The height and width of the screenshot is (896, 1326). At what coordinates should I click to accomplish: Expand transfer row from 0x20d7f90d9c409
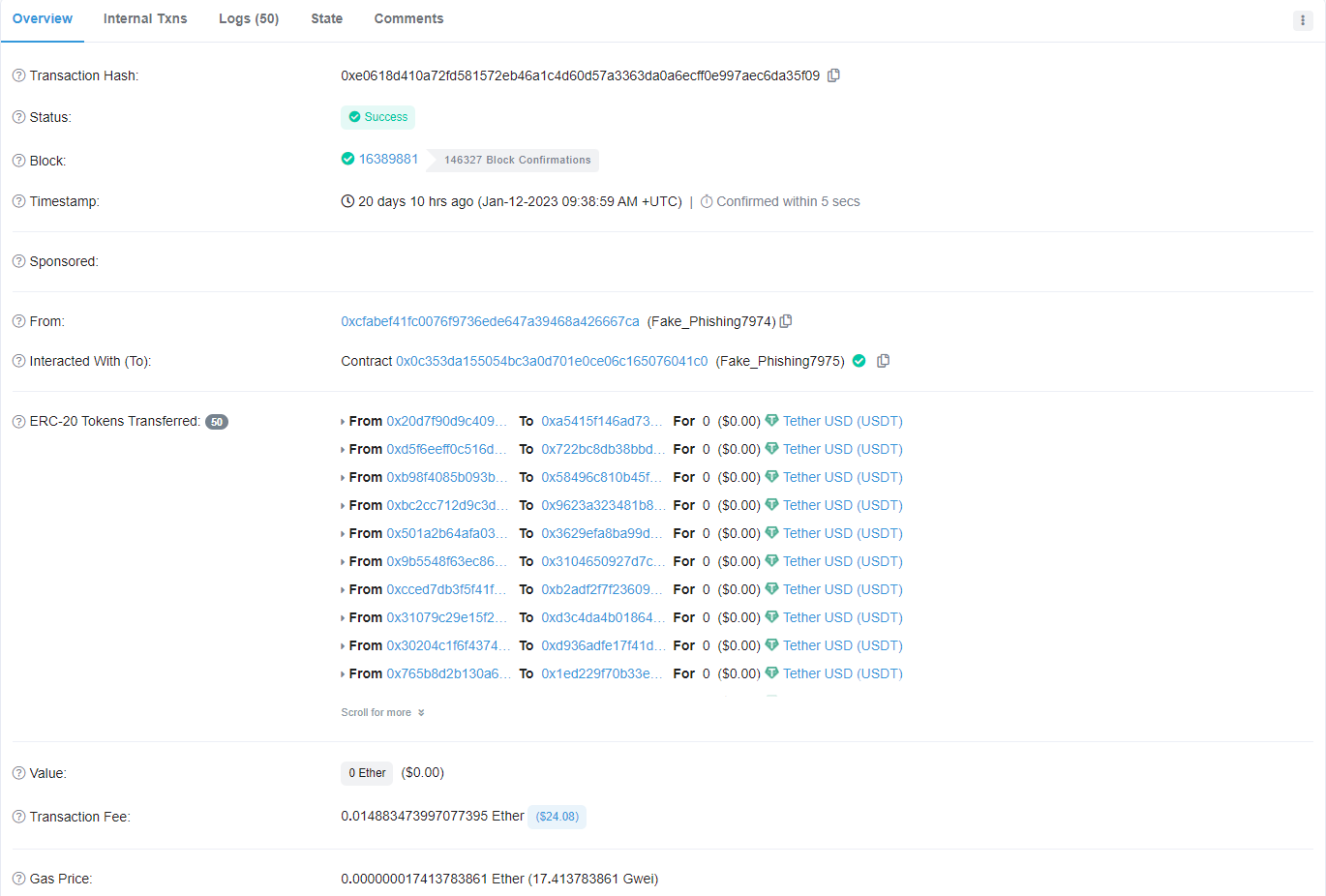343,422
